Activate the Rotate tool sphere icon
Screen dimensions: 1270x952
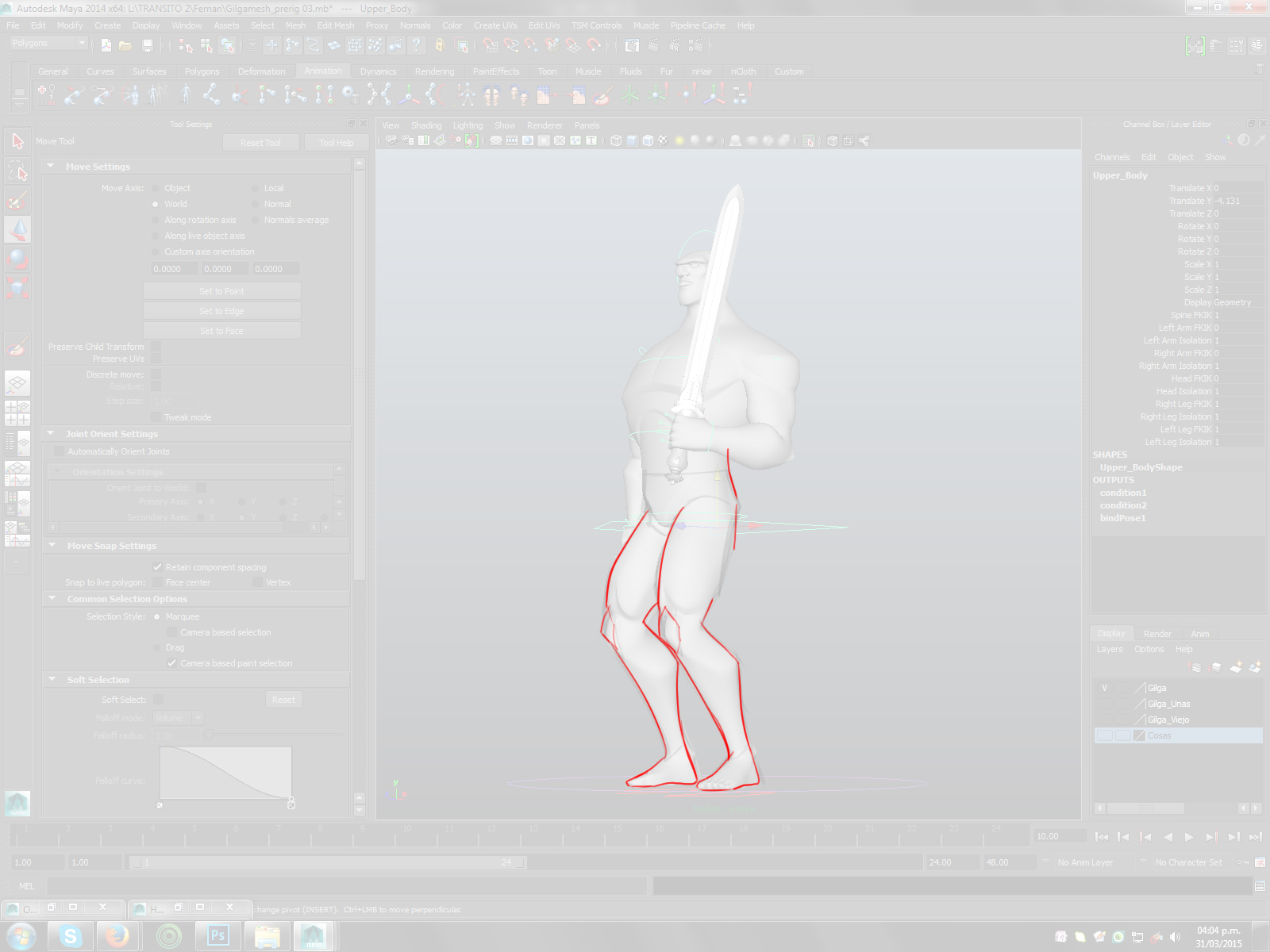pyautogui.click(x=17, y=259)
